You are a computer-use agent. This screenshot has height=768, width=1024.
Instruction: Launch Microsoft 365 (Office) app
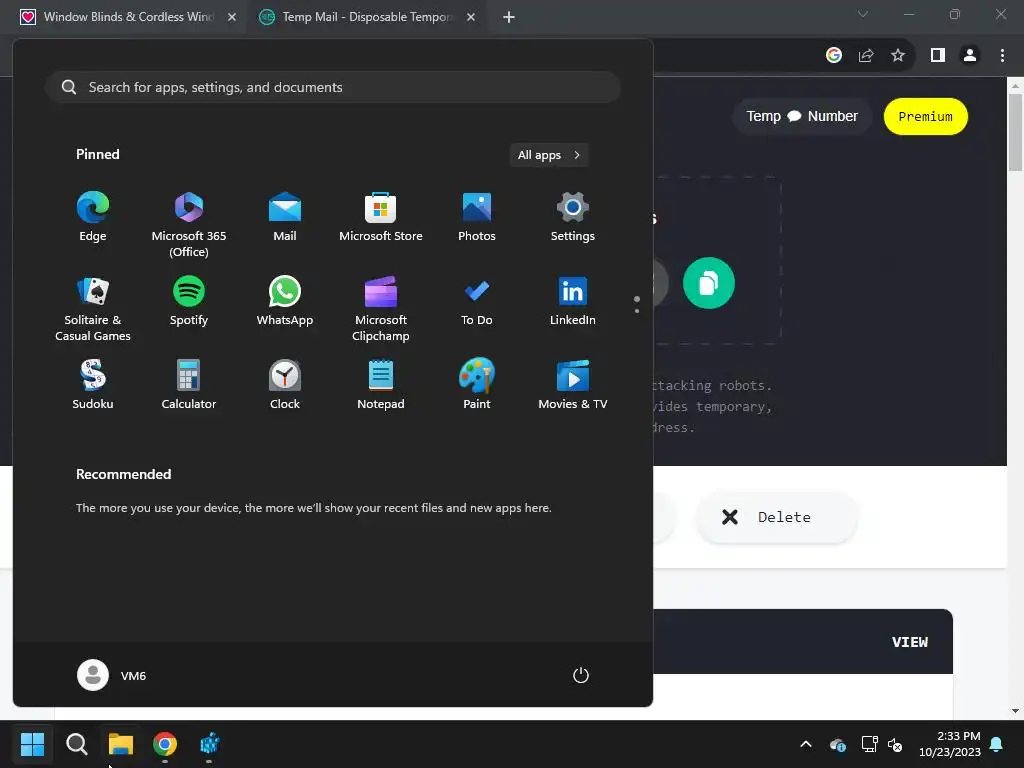[189, 225]
